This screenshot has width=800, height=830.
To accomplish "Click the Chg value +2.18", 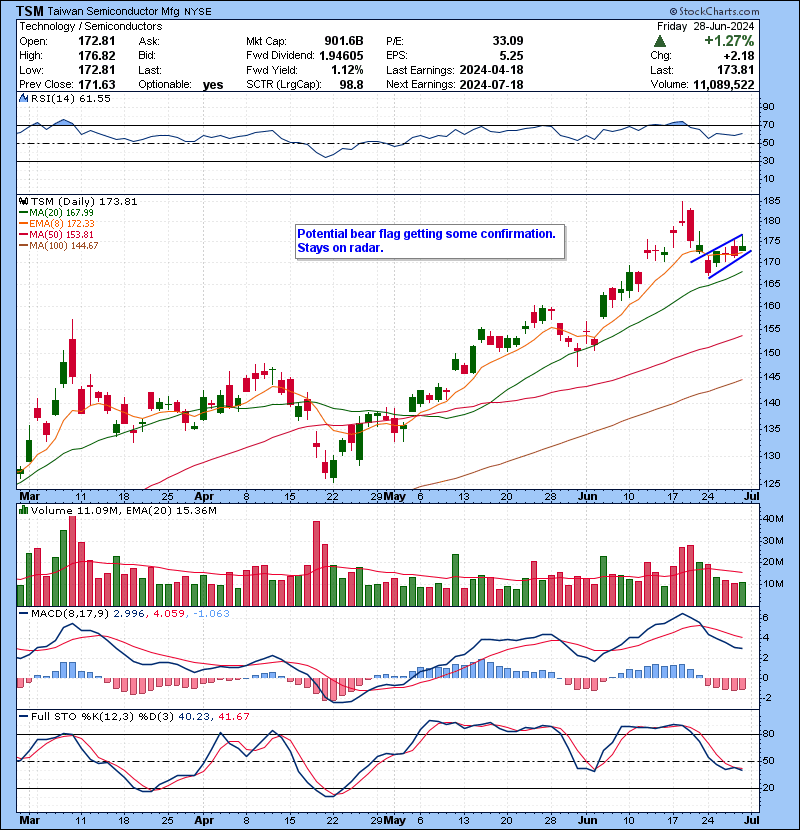I will [739, 56].
